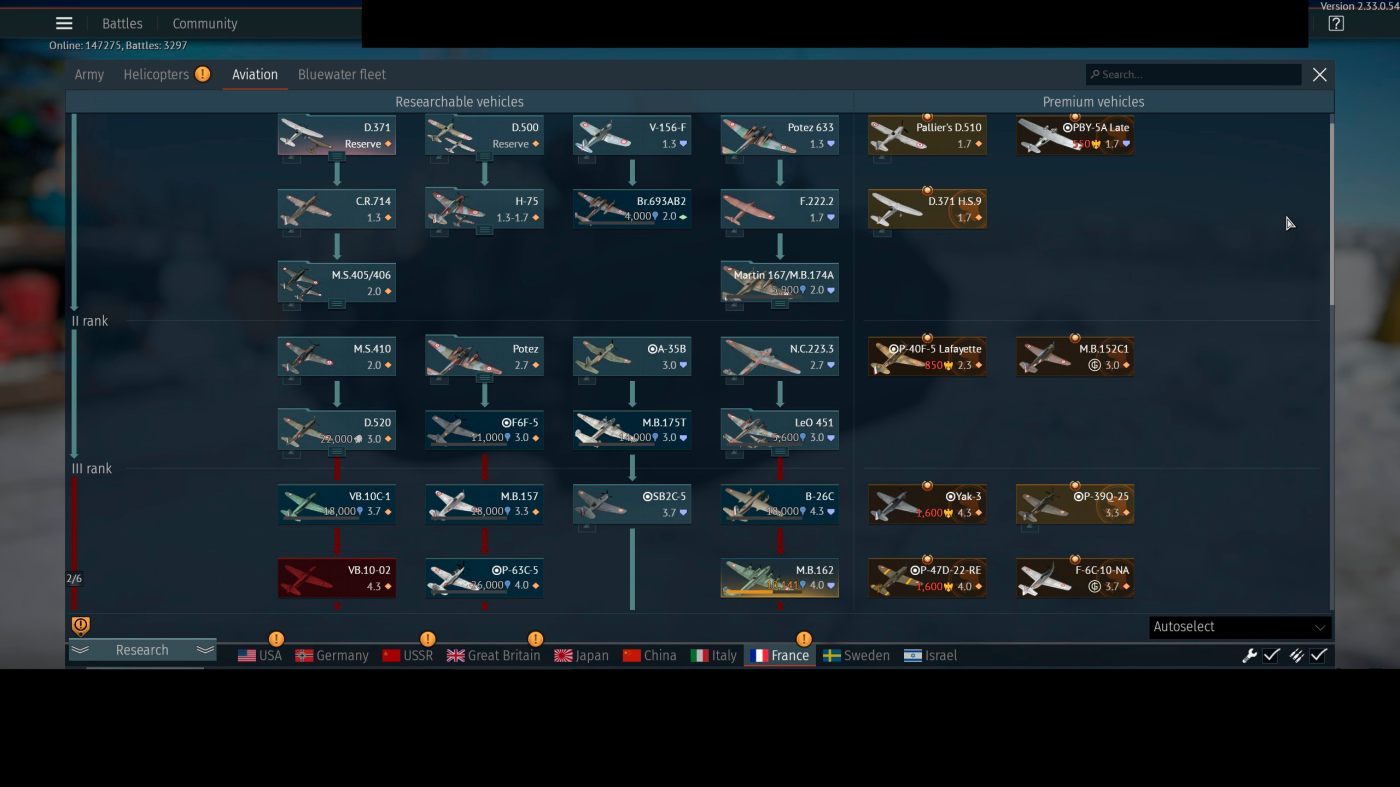Screen dimensions: 1400x787
Task: Select the P-47D-22-RE premium aircraft card
Action: 927,578
